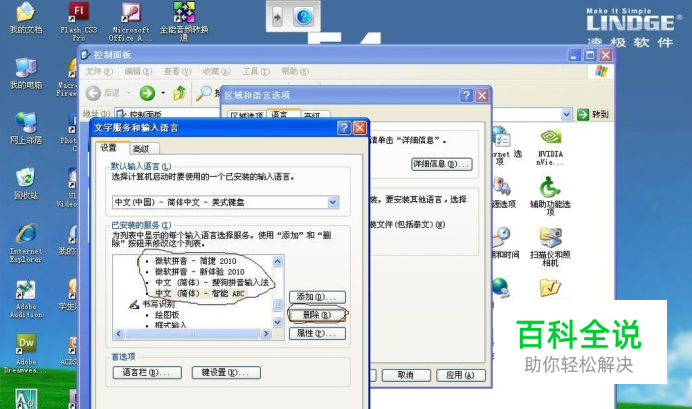Open 我的文档 desktop icon
The image size is (692, 409).
(x=26, y=18)
